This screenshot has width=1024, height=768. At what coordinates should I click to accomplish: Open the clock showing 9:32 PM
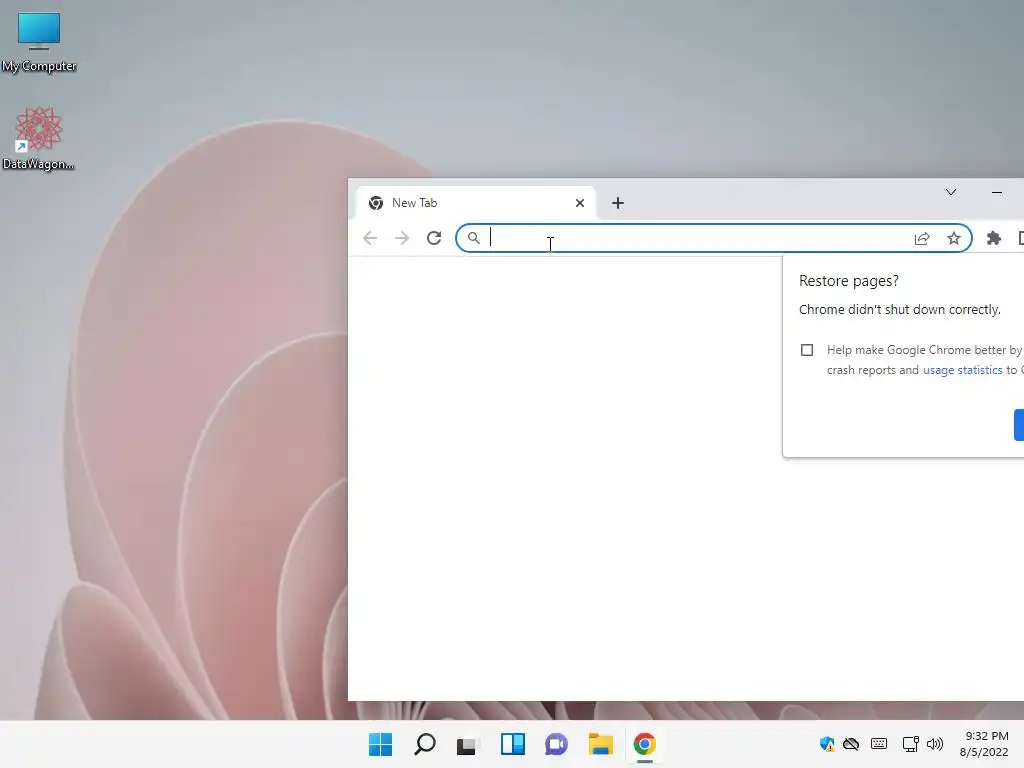(984, 744)
